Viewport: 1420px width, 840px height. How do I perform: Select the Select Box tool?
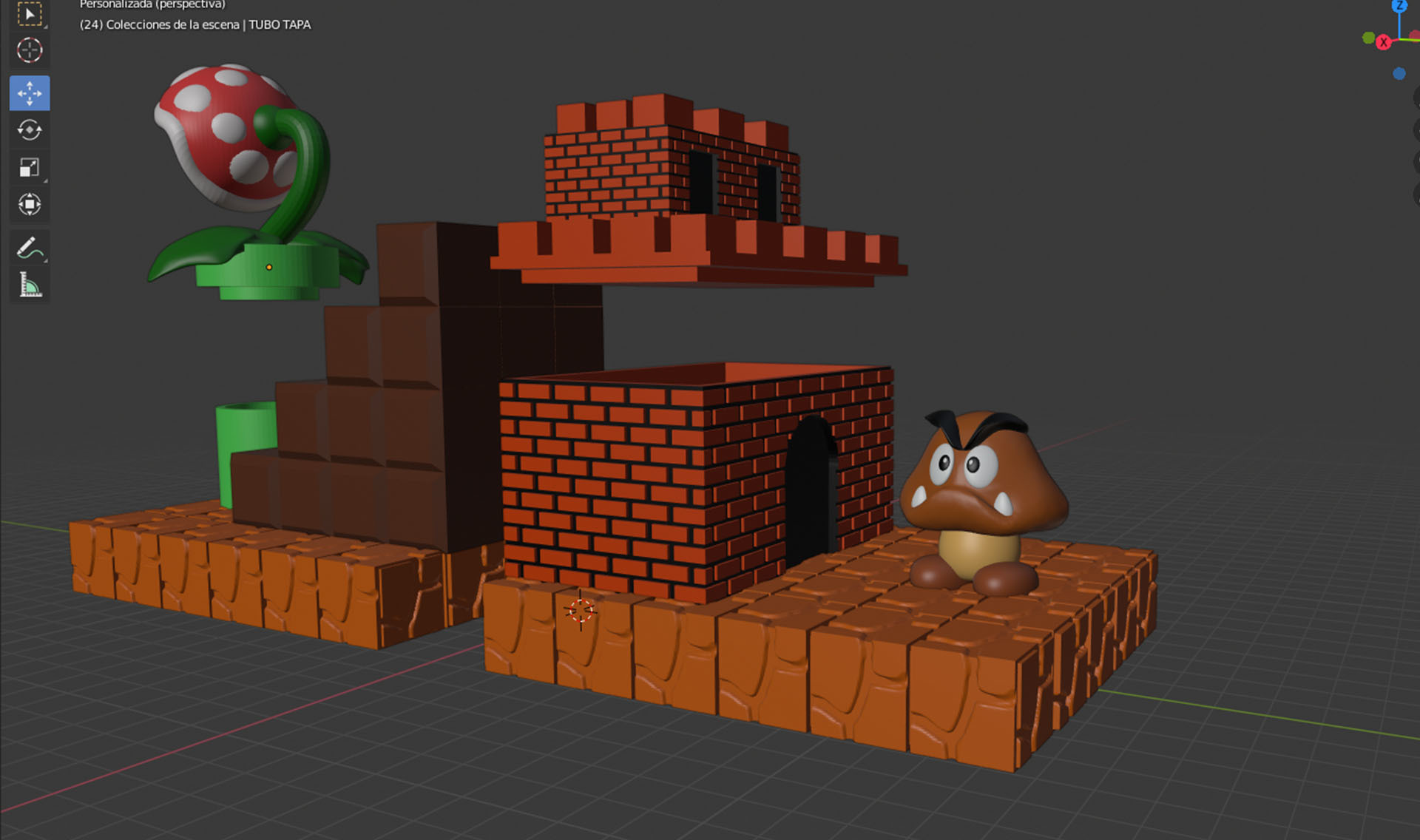tap(30, 12)
